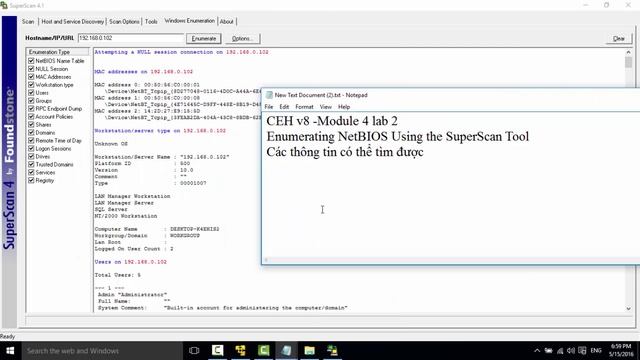Click the Enumerate button
640x360 pixels.
204,38
